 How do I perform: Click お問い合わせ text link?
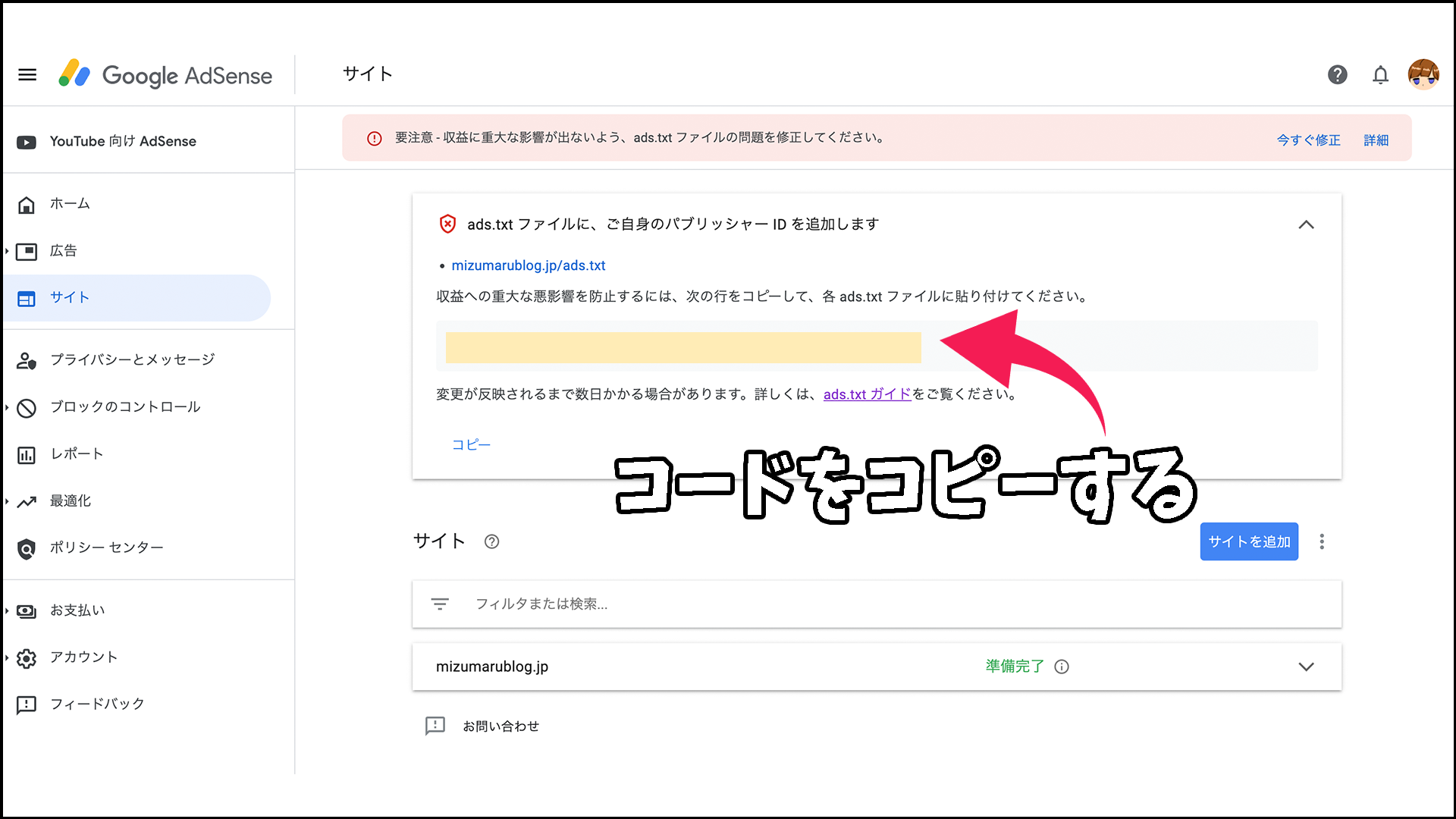pos(501,726)
